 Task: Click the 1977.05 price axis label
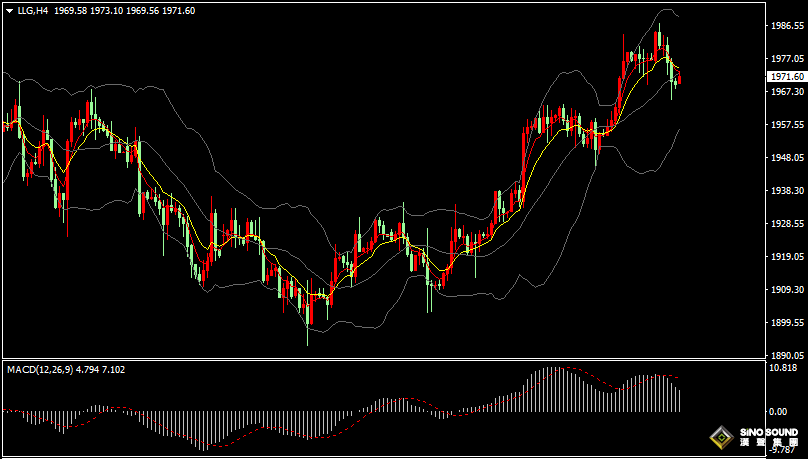[x=786, y=59]
